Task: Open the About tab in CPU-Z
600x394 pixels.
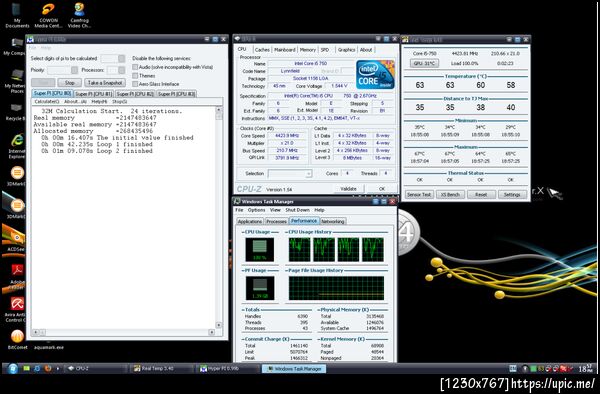Action: point(366,50)
